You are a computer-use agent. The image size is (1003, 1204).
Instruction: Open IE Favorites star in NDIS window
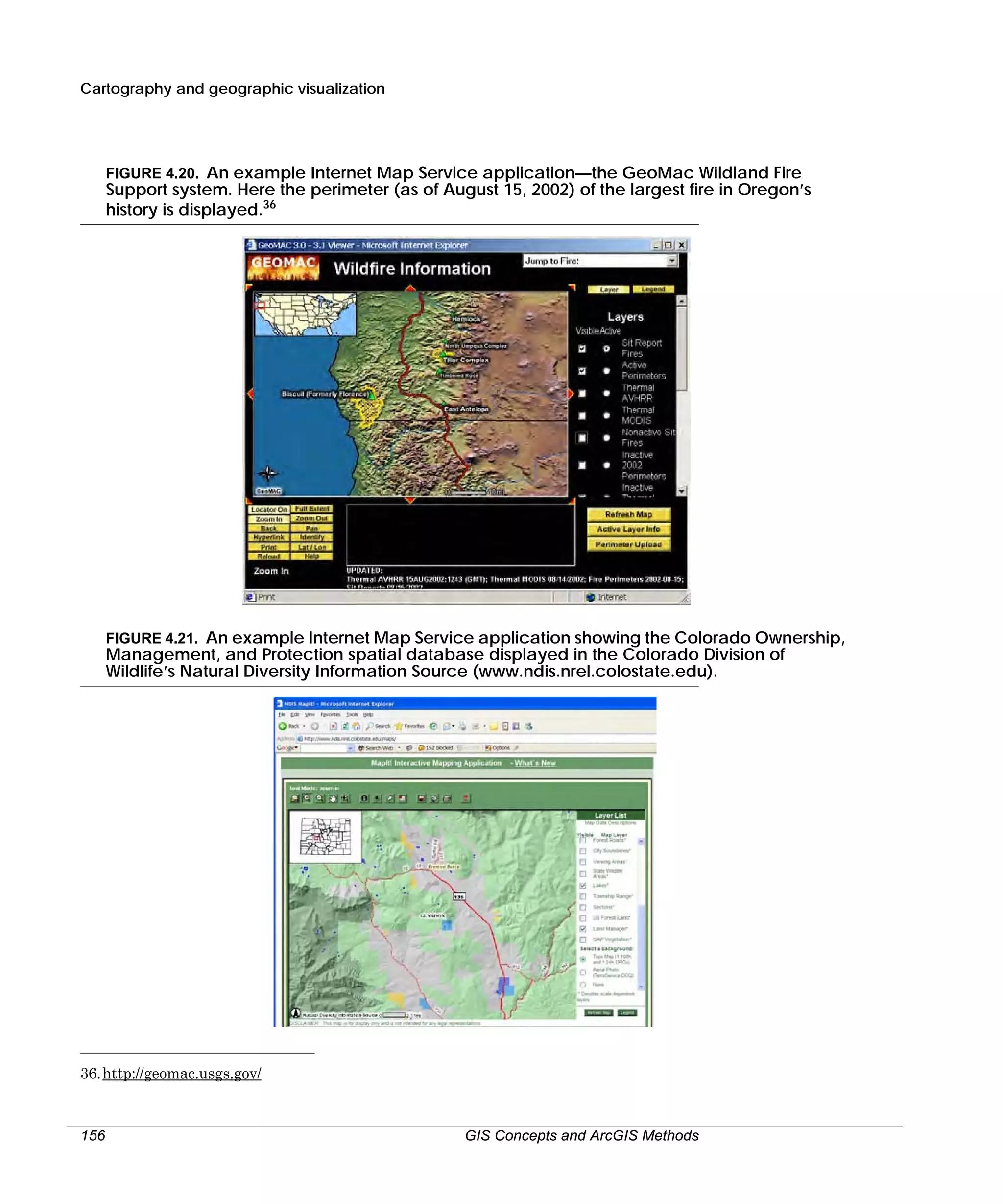[x=410, y=726]
